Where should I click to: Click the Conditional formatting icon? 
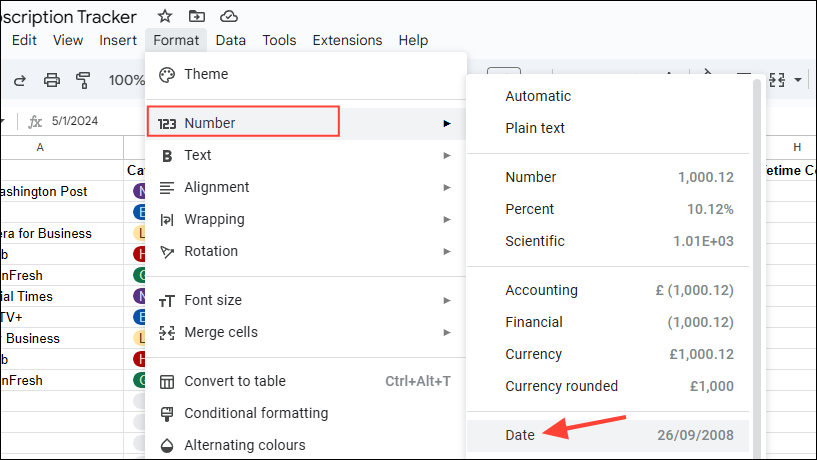167,414
